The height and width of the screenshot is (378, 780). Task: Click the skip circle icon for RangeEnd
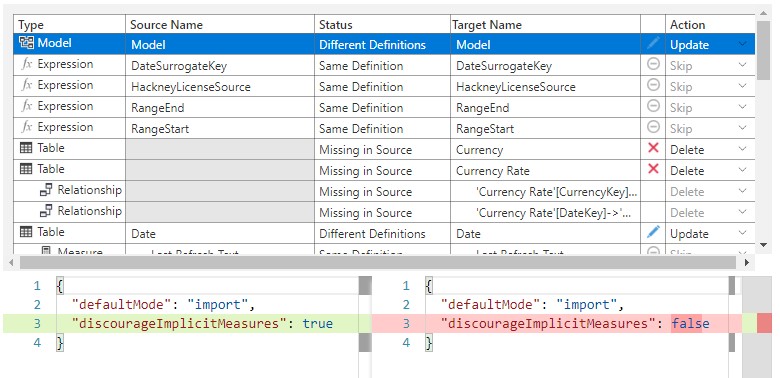point(653,105)
